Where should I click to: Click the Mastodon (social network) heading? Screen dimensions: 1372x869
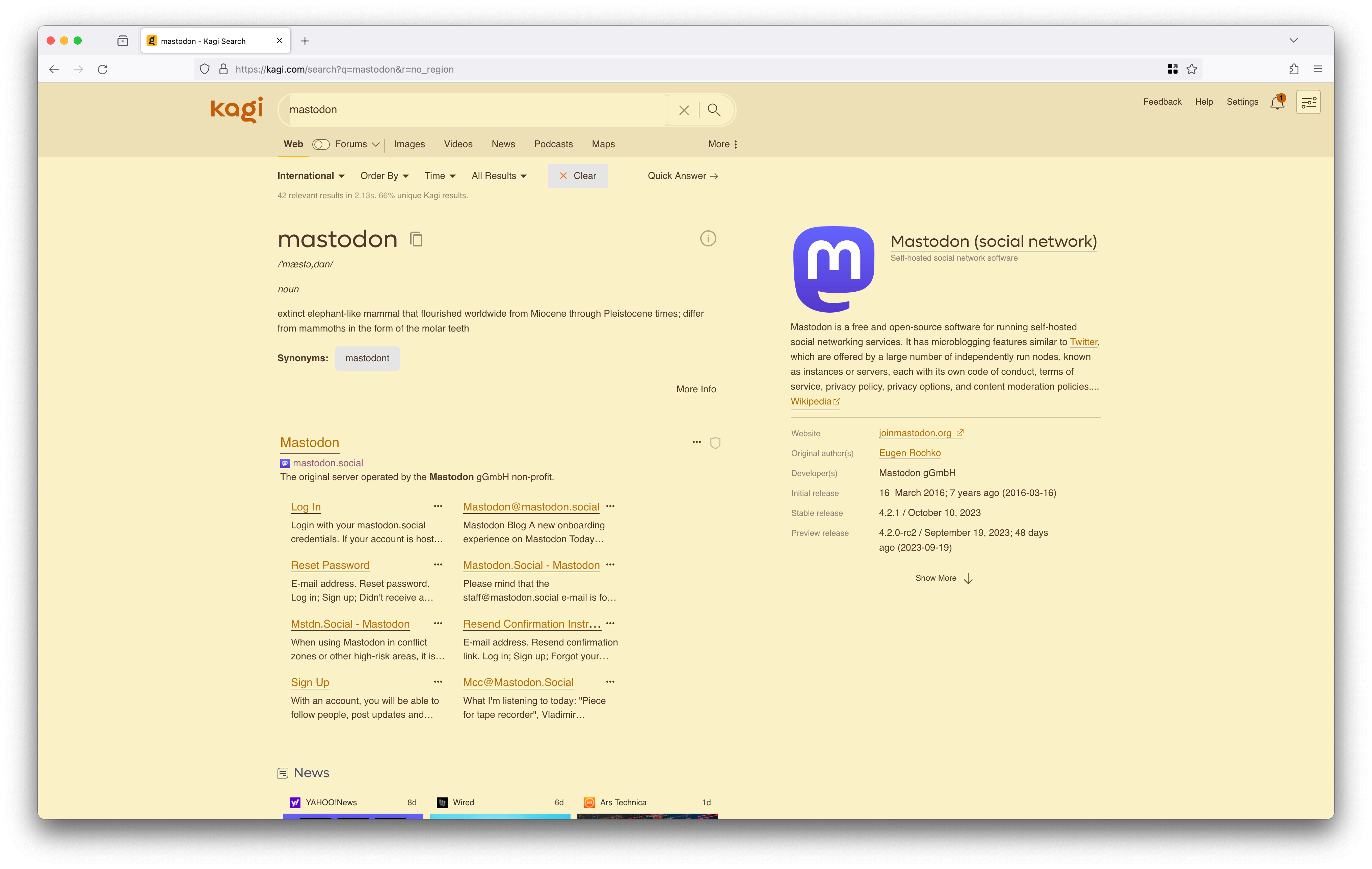coord(993,242)
